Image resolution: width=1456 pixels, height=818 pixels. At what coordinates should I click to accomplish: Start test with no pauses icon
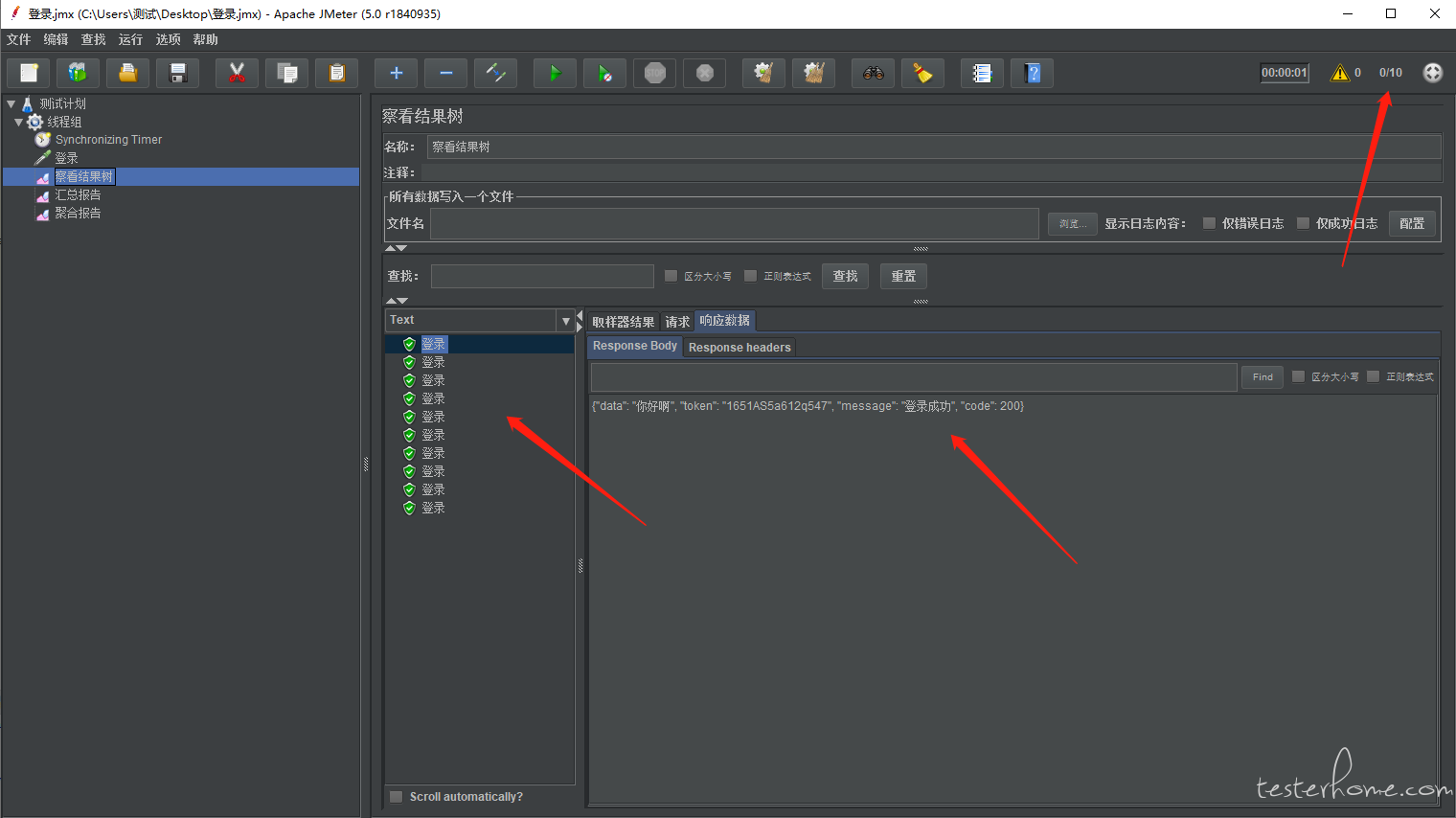coord(604,73)
